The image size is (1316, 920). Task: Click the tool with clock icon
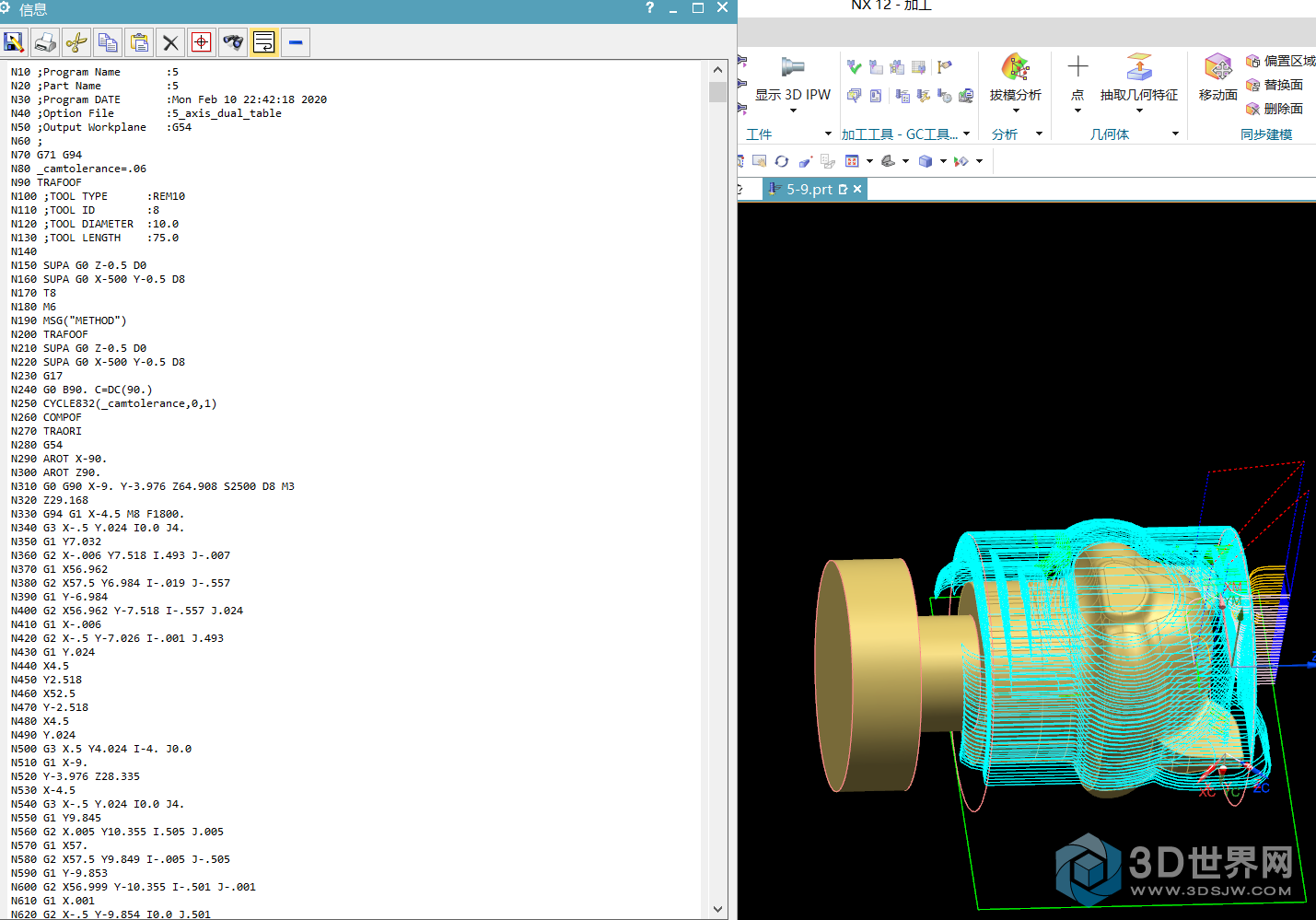[945, 96]
